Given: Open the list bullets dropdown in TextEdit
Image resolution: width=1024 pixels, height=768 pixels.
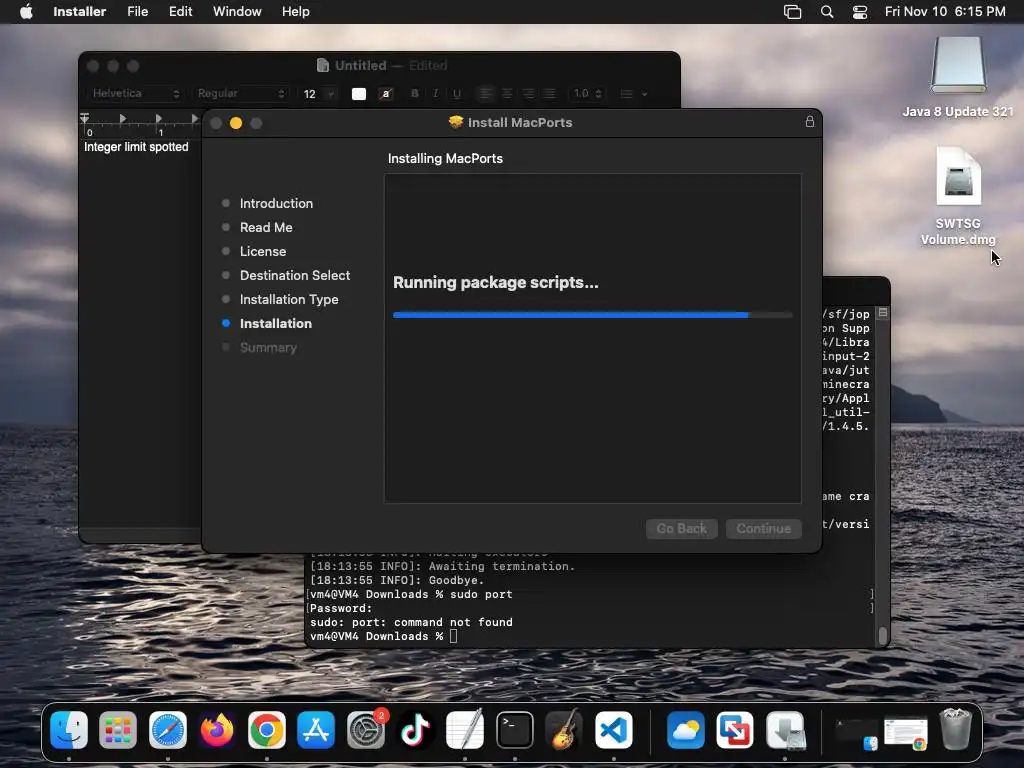Looking at the screenshot, I should tap(633, 93).
